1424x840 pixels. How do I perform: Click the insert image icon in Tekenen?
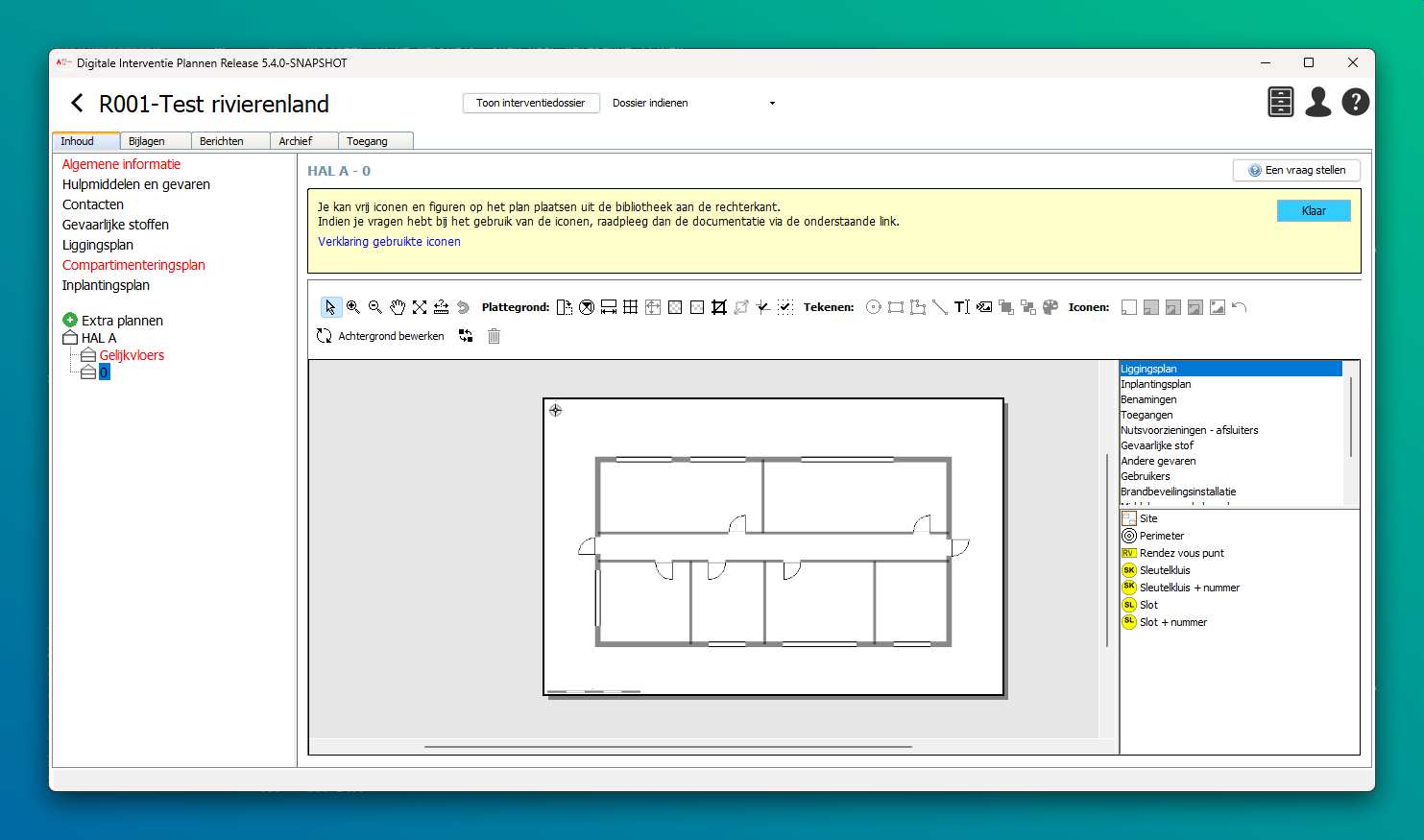click(x=984, y=307)
